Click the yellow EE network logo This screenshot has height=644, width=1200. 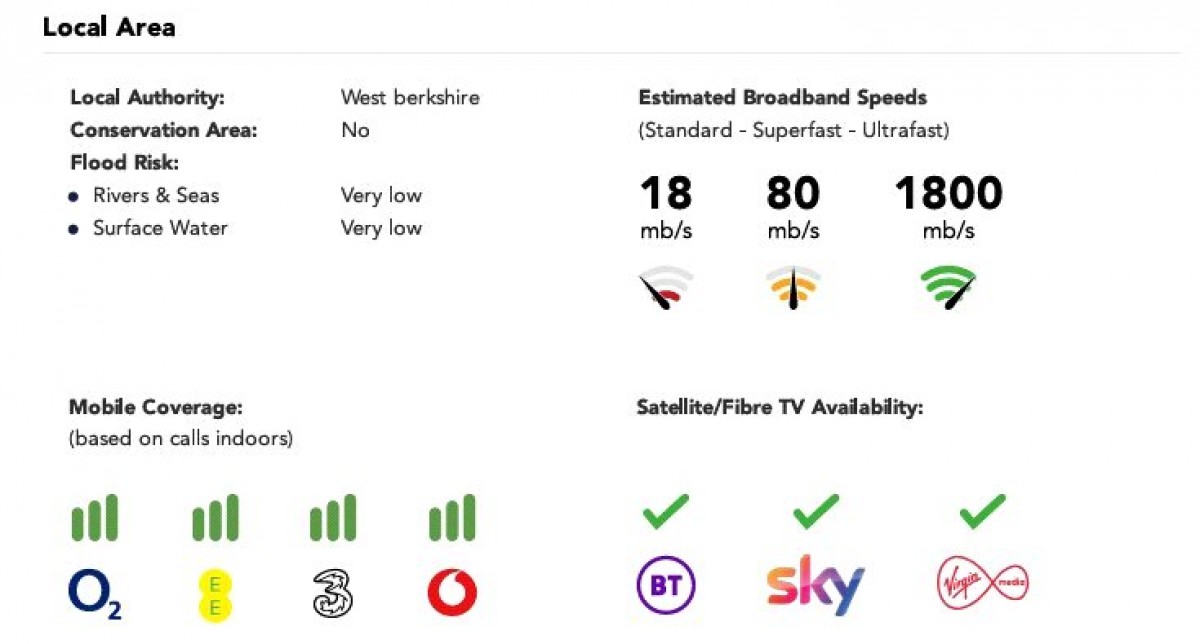pyautogui.click(x=213, y=593)
